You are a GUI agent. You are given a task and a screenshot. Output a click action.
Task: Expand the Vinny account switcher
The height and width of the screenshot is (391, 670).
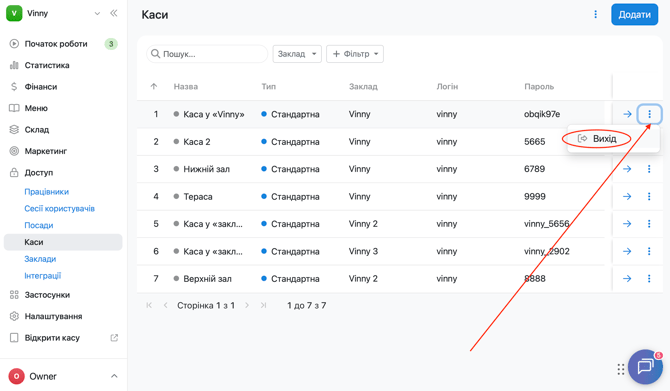click(x=97, y=13)
